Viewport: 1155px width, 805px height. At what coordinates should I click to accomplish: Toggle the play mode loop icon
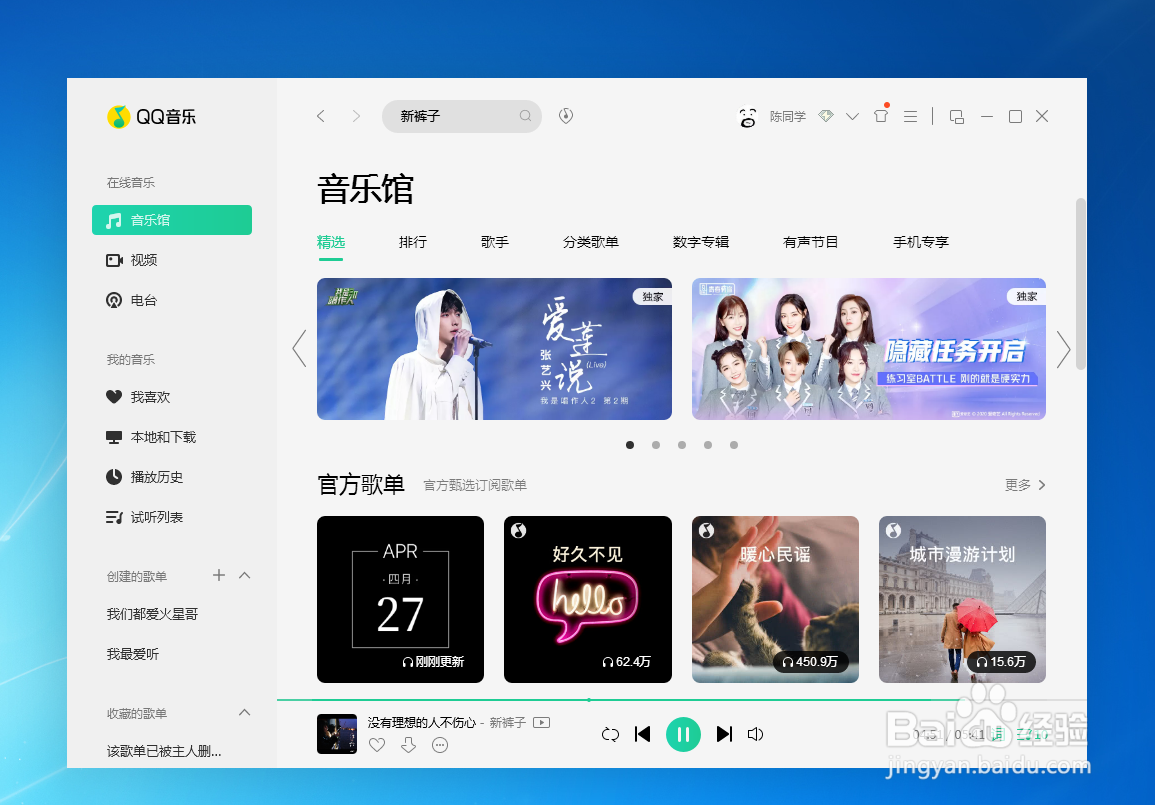click(610, 734)
